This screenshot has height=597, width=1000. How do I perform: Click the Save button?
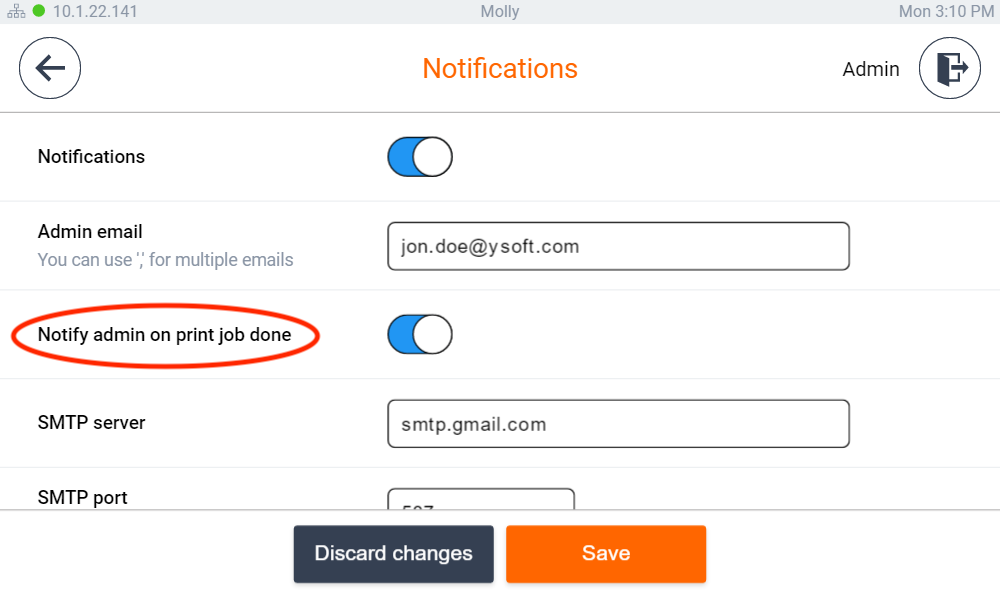(606, 553)
